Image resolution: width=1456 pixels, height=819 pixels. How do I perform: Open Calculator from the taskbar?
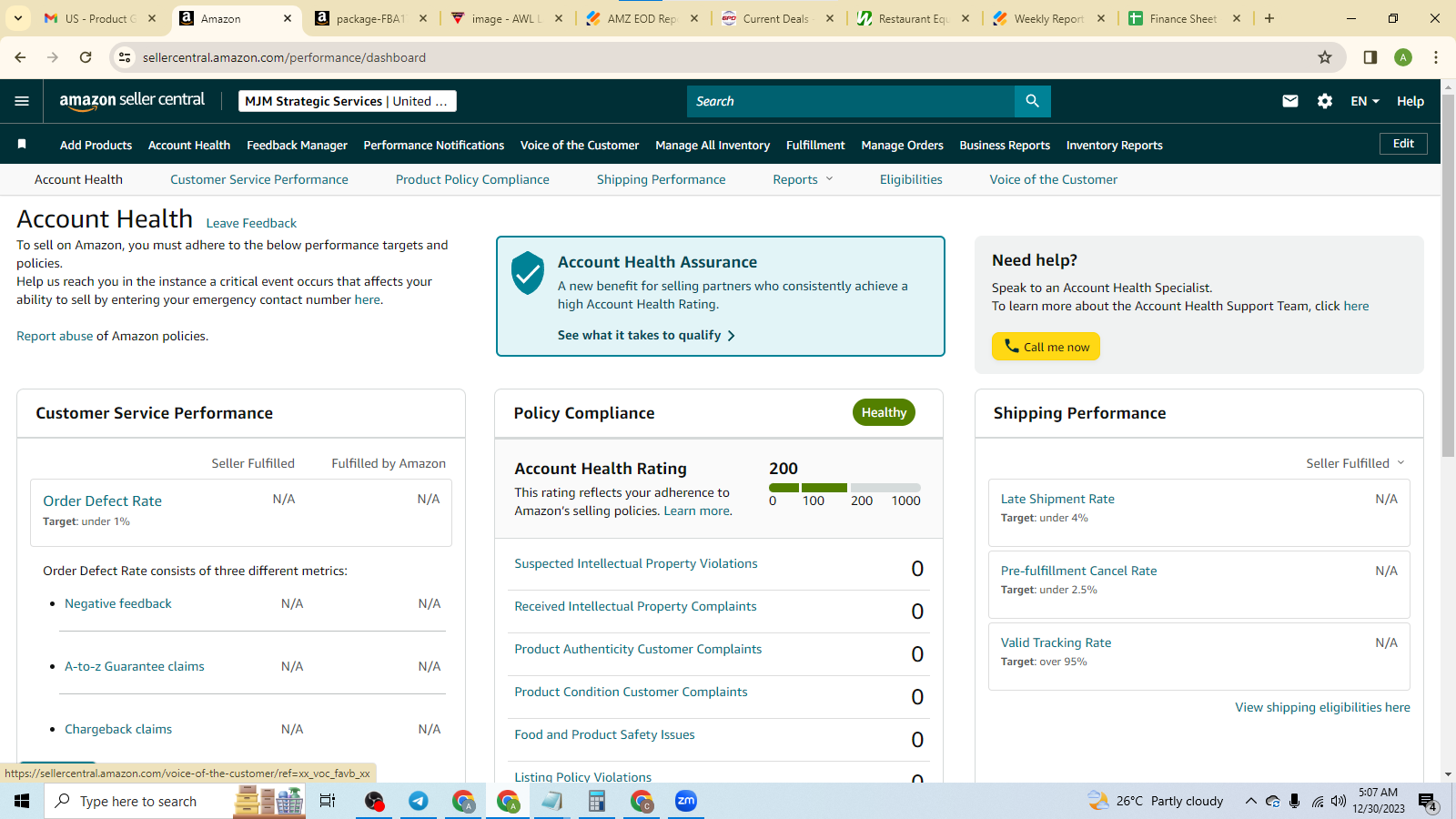click(597, 801)
